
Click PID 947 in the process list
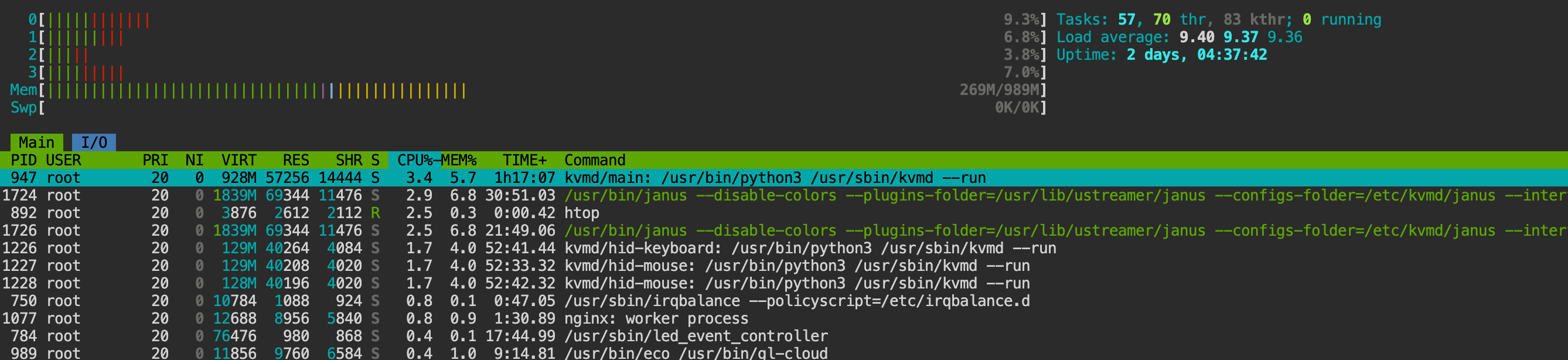tap(24, 178)
